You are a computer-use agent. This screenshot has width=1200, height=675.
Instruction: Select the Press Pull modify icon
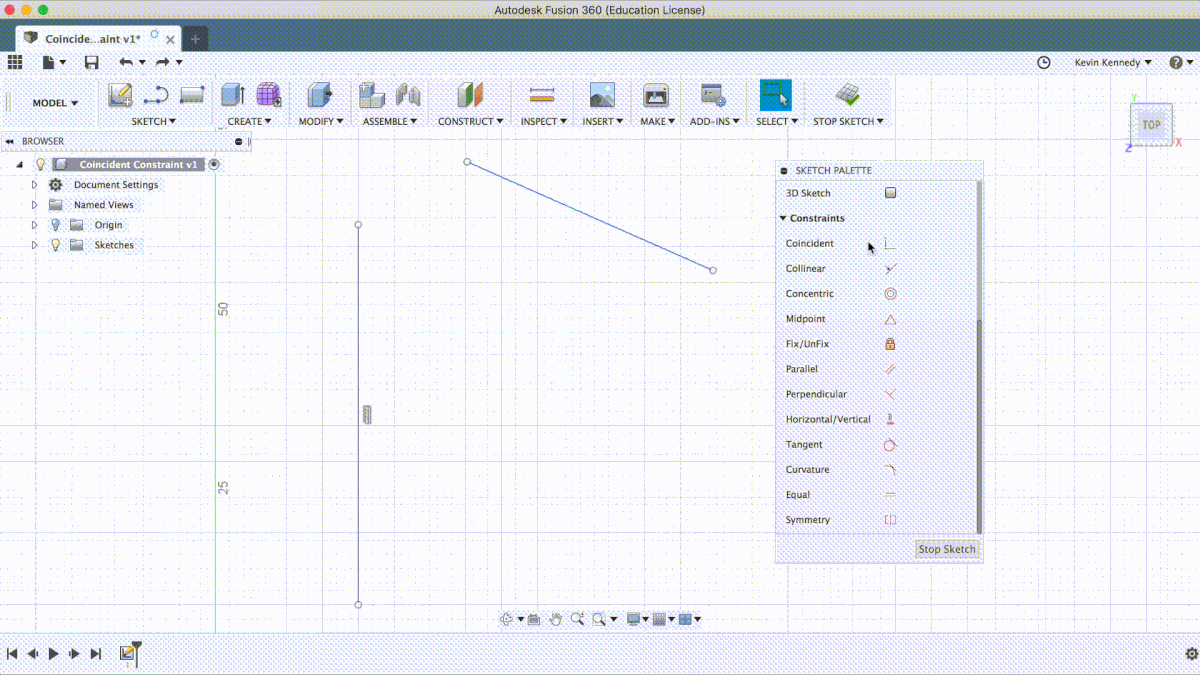coord(320,96)
